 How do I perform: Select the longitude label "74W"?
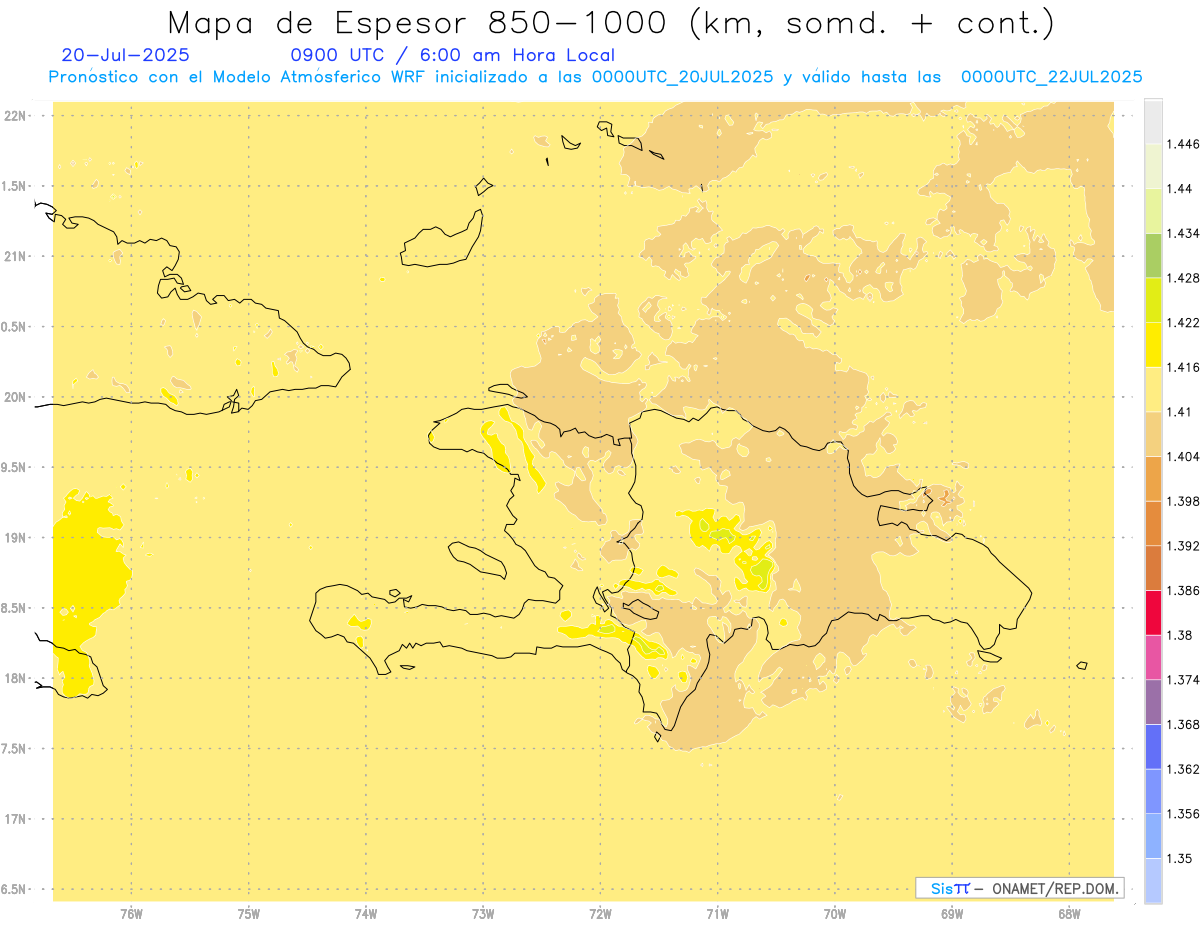pyautogui.click(x=366, y=914)
